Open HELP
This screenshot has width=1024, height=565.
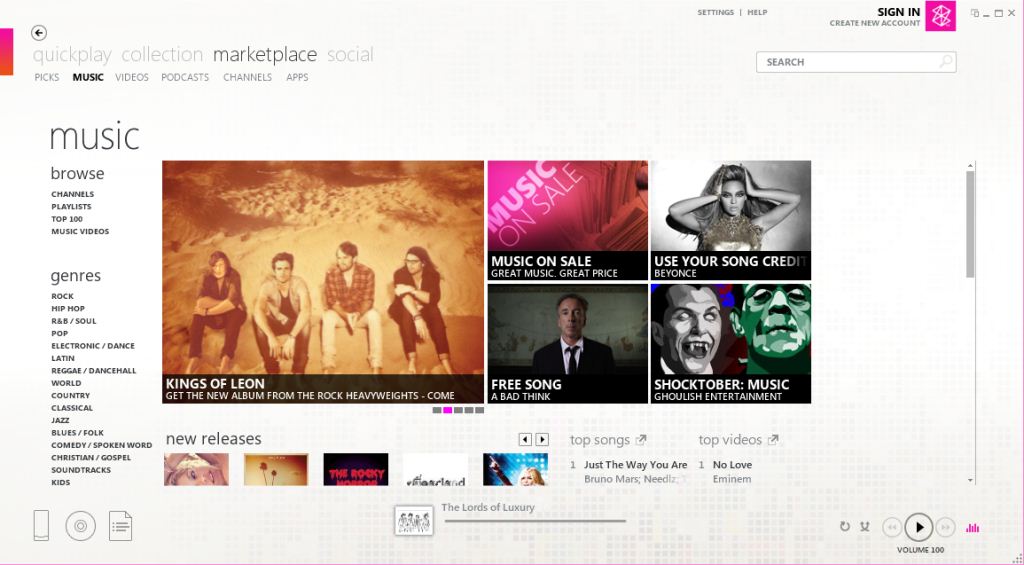758,12
